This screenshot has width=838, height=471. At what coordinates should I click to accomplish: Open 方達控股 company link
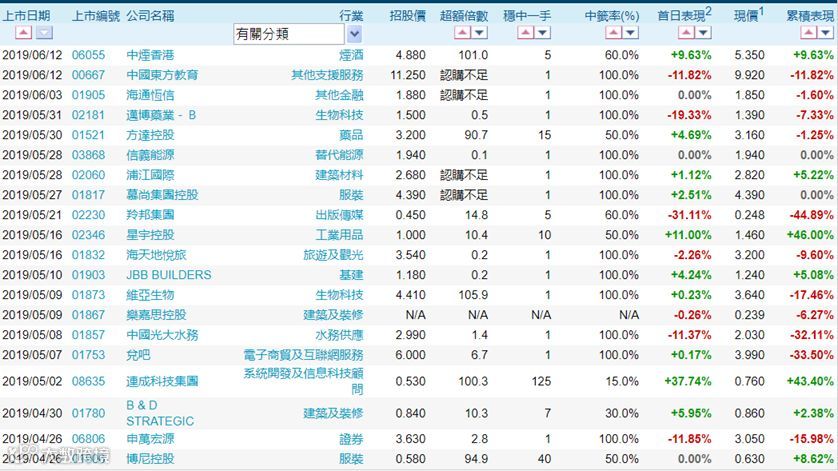pyautogui.click(x=150, y=135)
